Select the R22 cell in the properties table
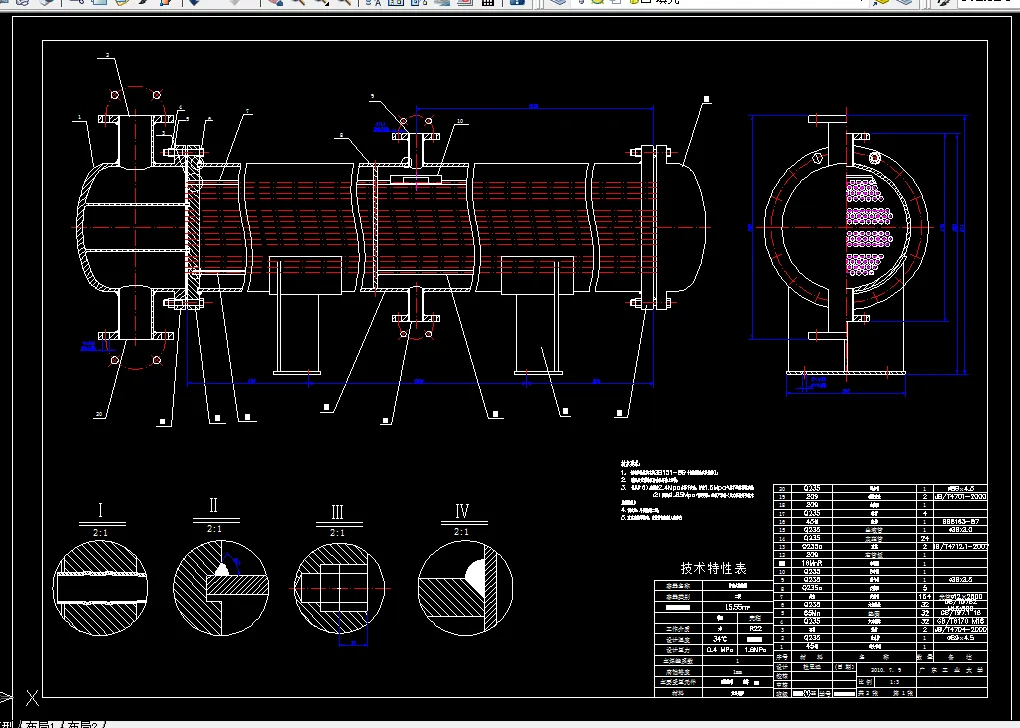This screenshot has height=728, width=1020. click(x=755, y=628)
